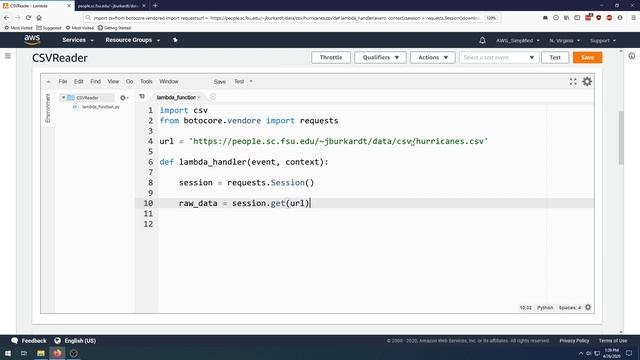This screenshot has height=360, width=640.
Task: Open the browser library icon
Action: pyautogui.click(x=567, y=18)
